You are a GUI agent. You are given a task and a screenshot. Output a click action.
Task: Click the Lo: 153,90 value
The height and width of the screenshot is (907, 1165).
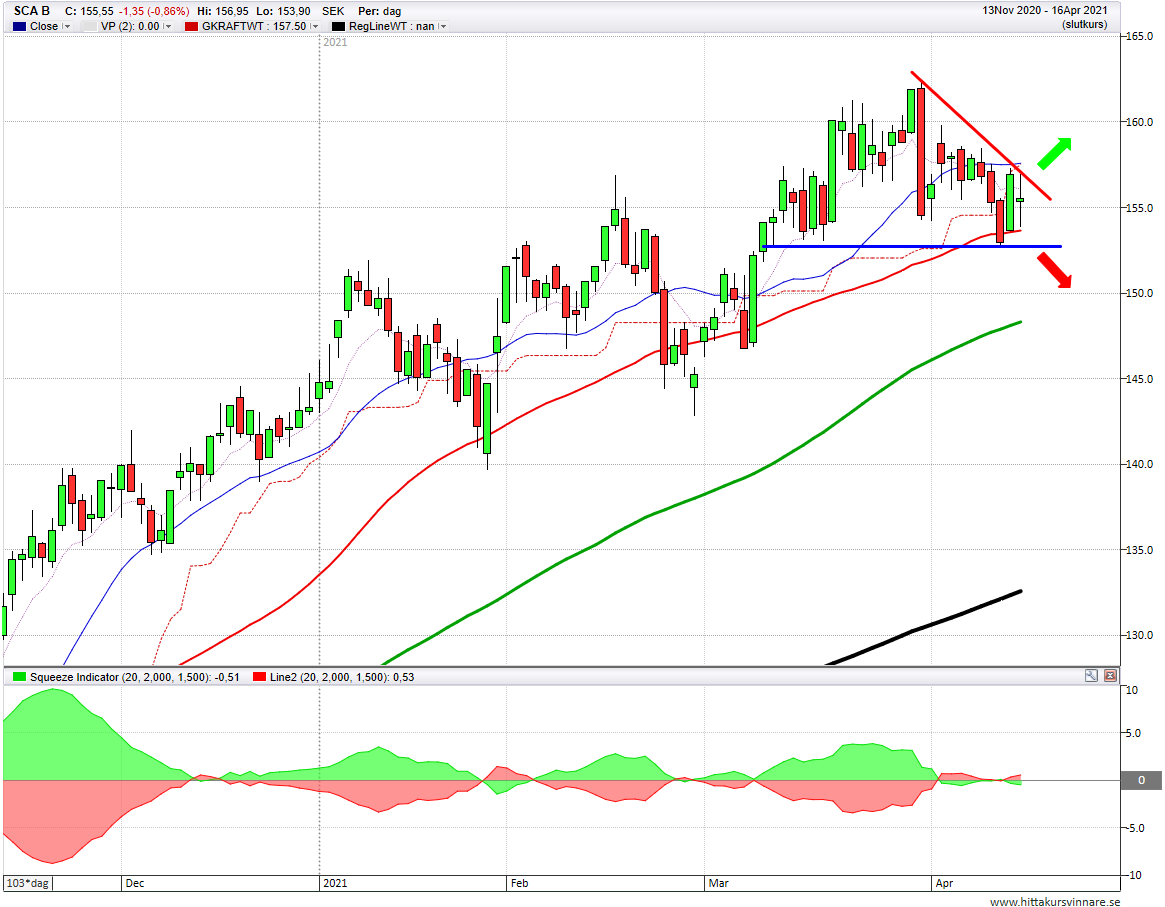tap(284, 11)
